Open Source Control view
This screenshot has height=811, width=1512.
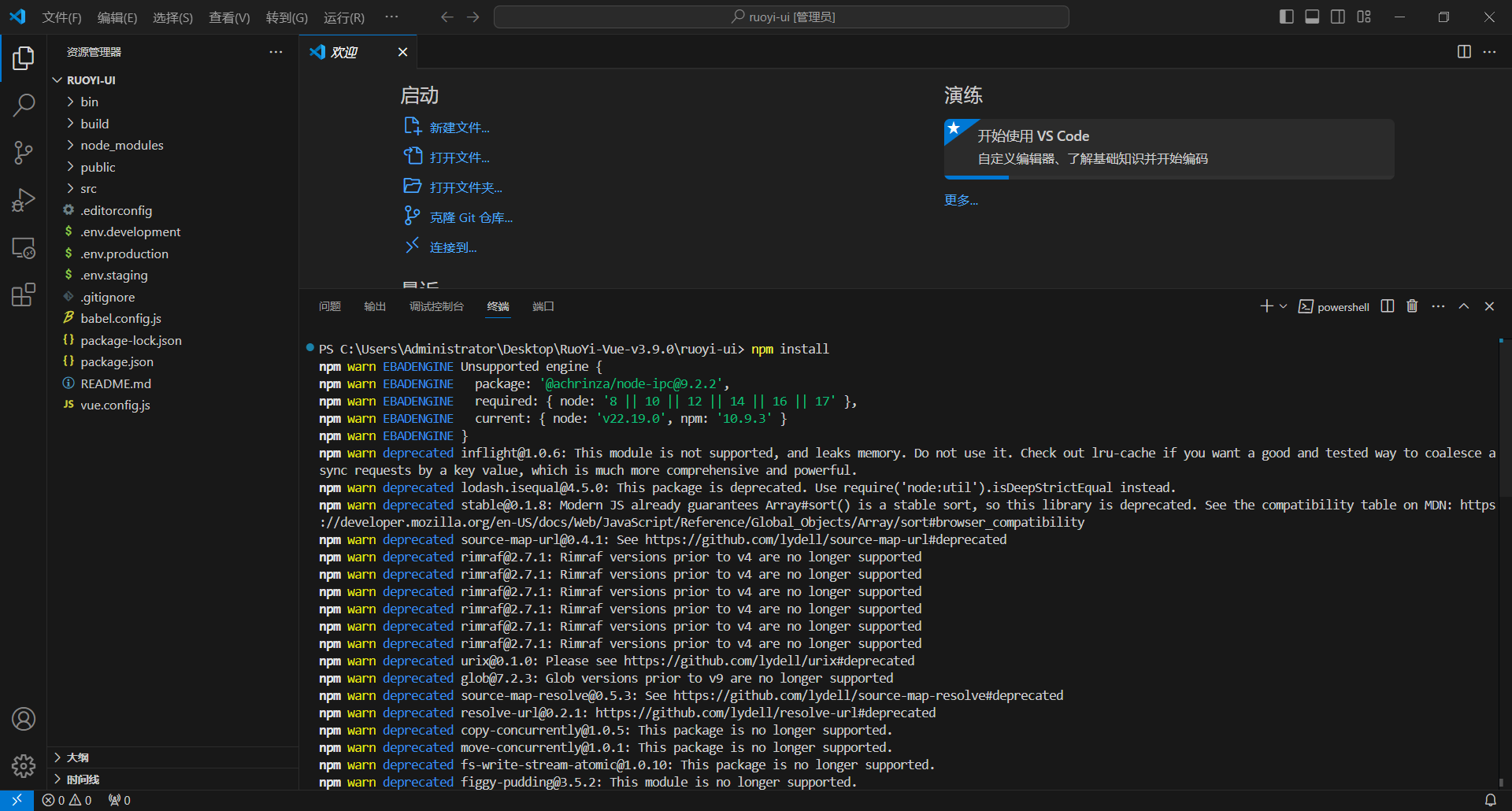(x=24, y=153)
